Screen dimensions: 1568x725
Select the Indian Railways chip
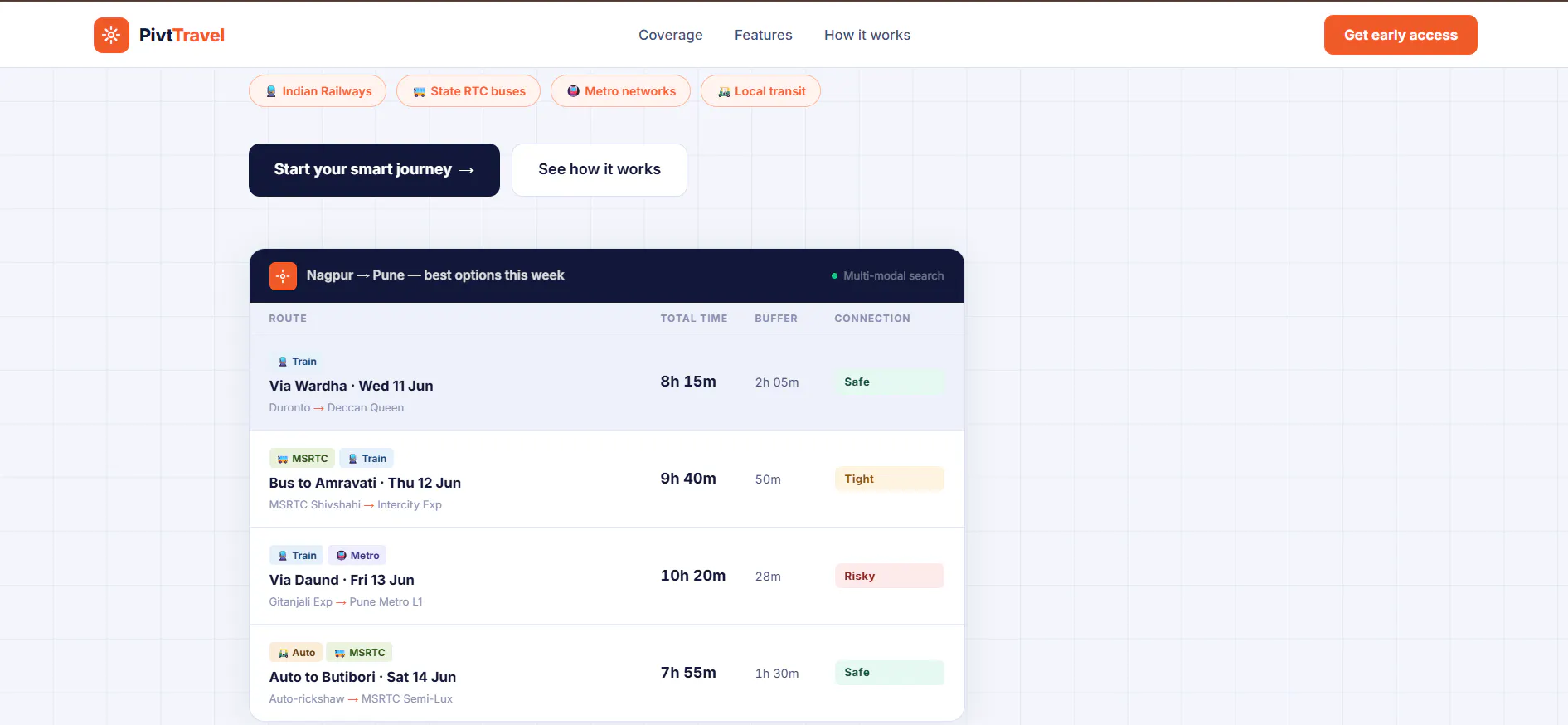(318, 91)
